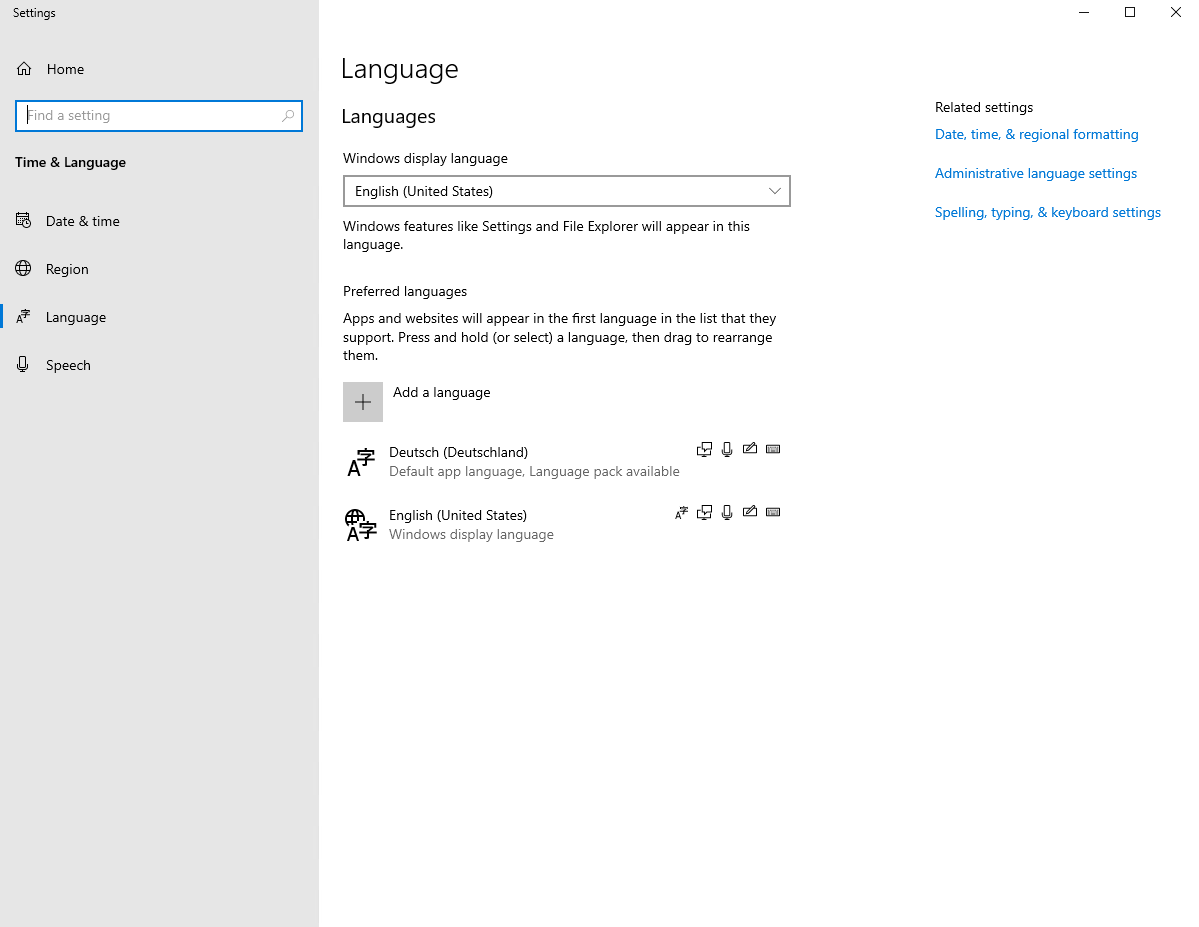The image size is (1199, 927).
Task: Open Spelling, typing, & keyboard settings
Action: tap(1047, 212)
